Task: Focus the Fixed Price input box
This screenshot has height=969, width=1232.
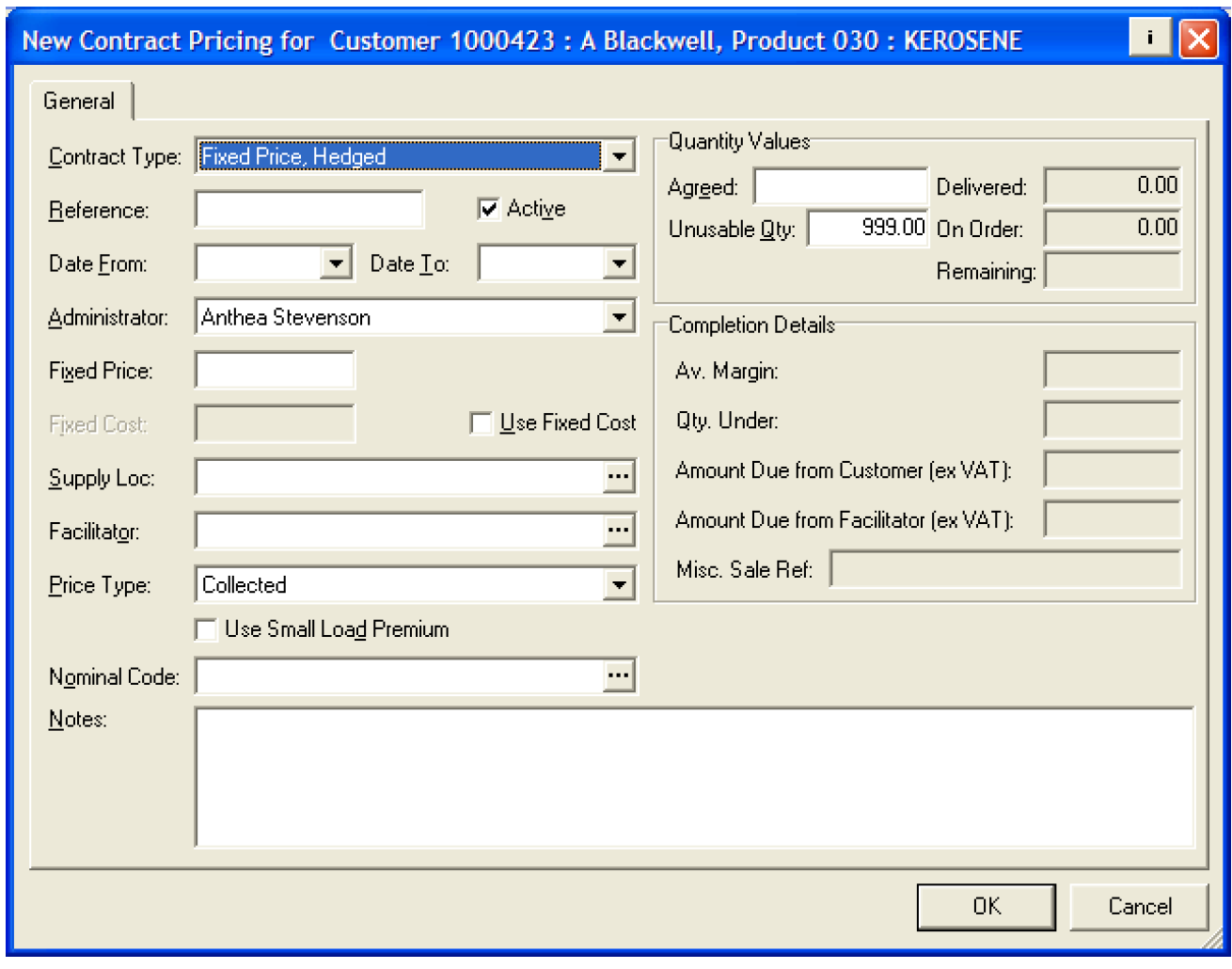Action: point(275,371)
